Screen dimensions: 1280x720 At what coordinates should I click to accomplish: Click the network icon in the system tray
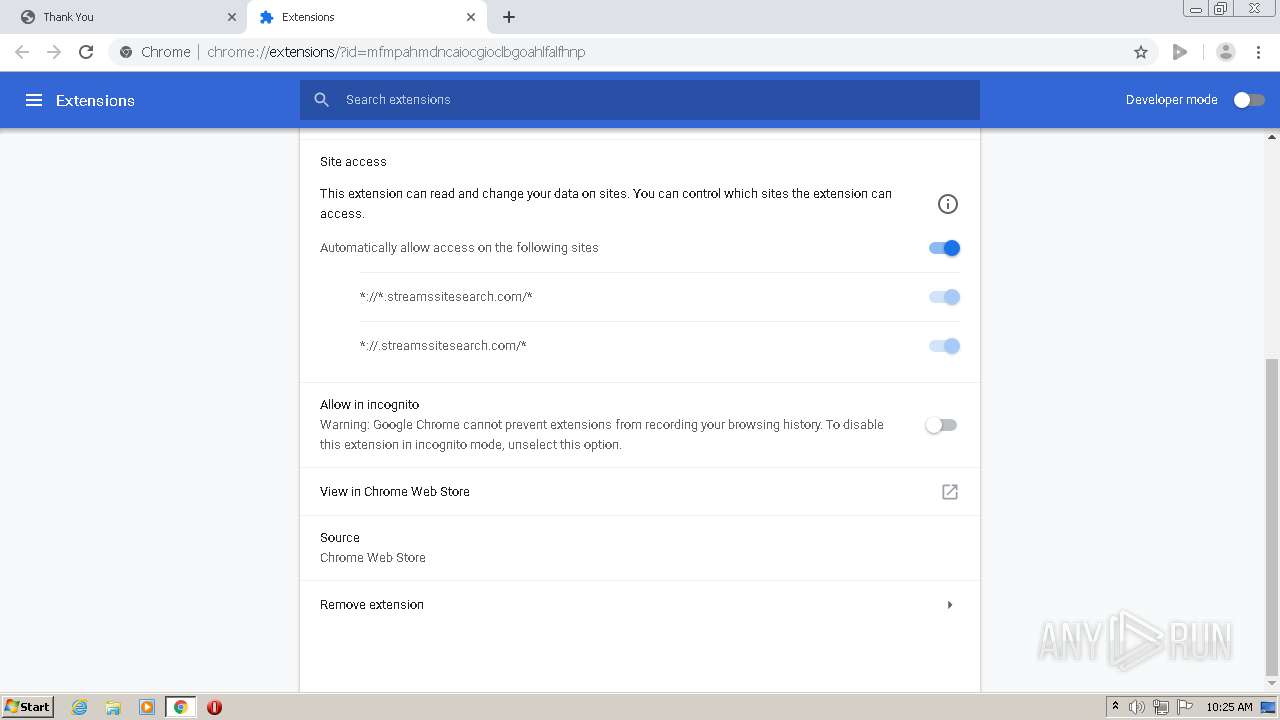click(x=1161, y=707)
